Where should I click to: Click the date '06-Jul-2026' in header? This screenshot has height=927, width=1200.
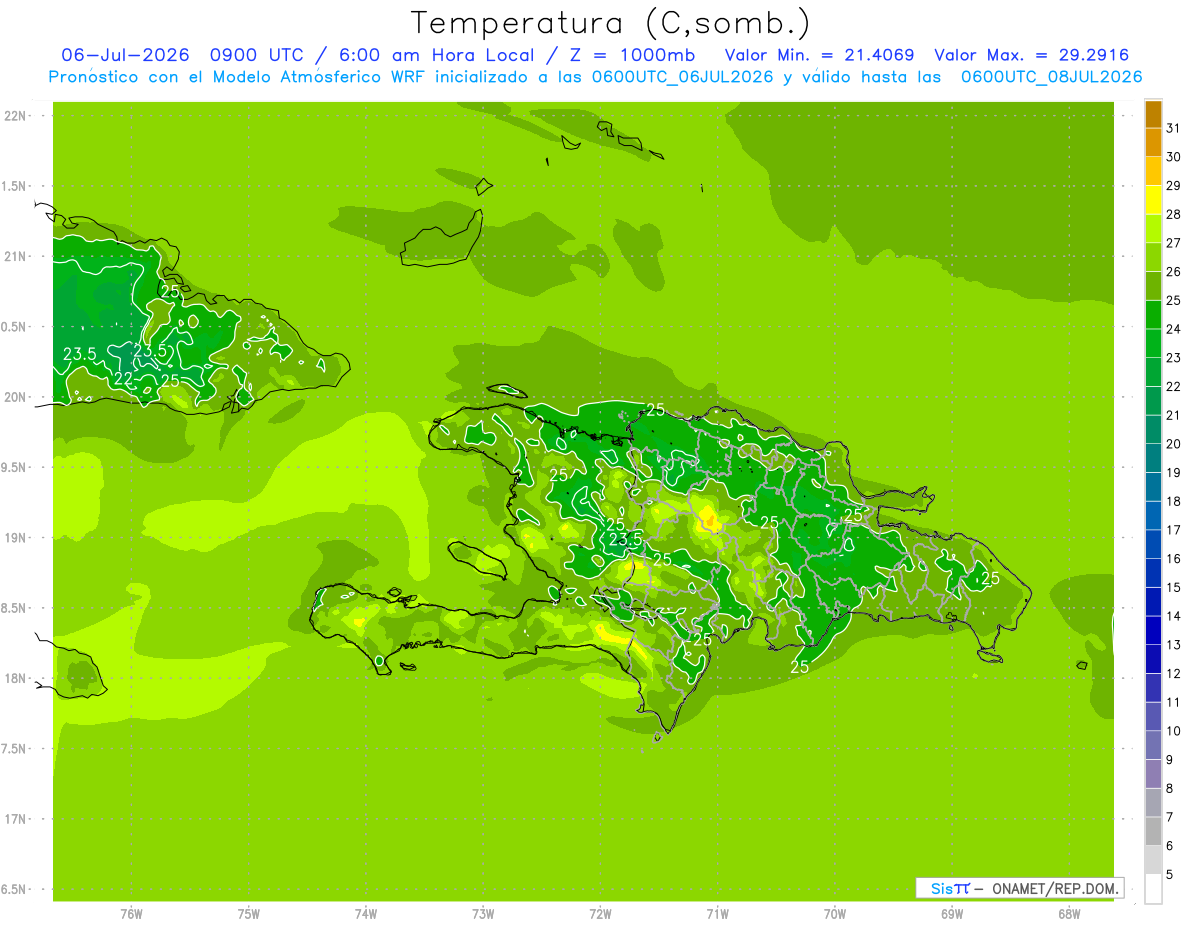[126, 55]
